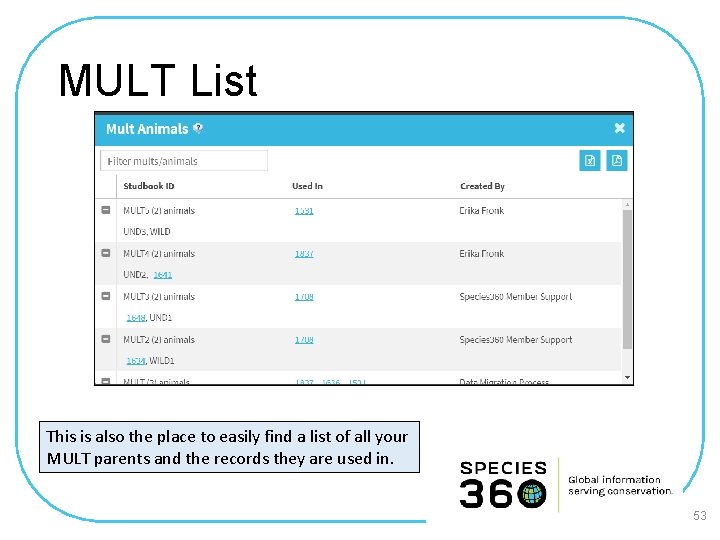The width and height of the screenshot is (720, 540).
Task: Collapse the MULT3 (2) animals row
Action: point(106,296)
